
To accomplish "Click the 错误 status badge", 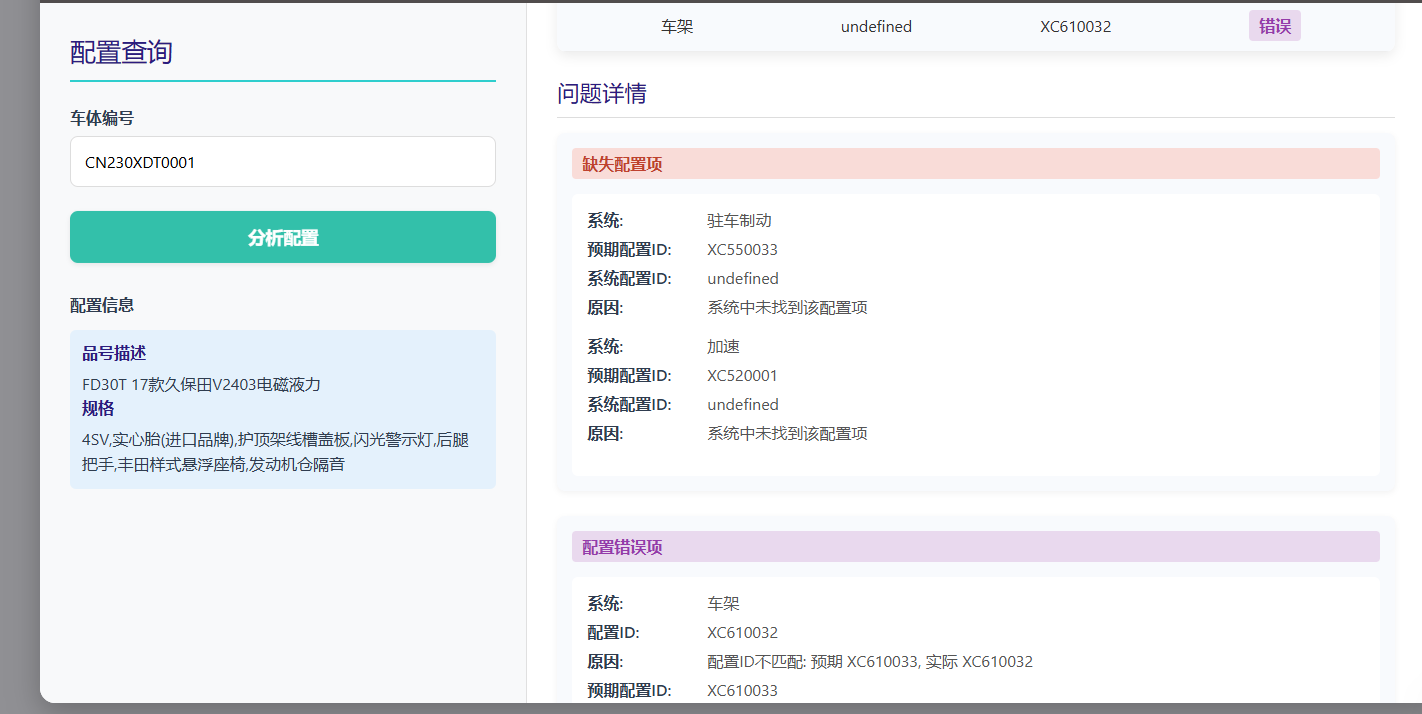I will 1274,27.
